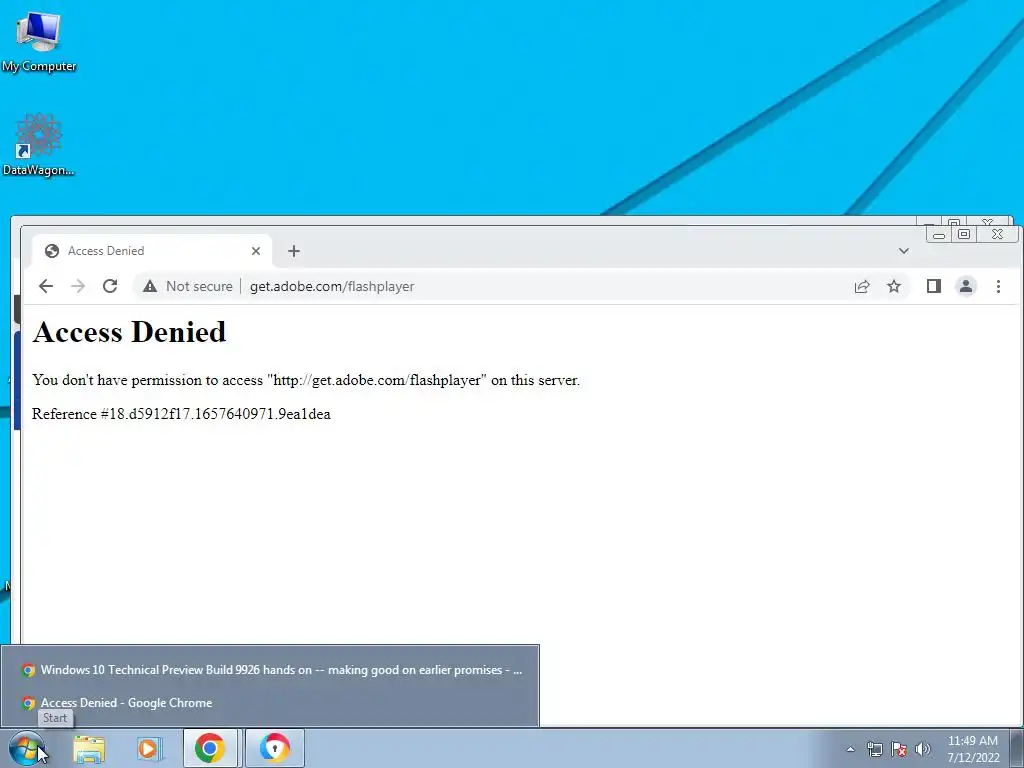Reload the Access Denied page
Image resolution: width=1024 pixels, height=768 pixels.
coord(110,286)
